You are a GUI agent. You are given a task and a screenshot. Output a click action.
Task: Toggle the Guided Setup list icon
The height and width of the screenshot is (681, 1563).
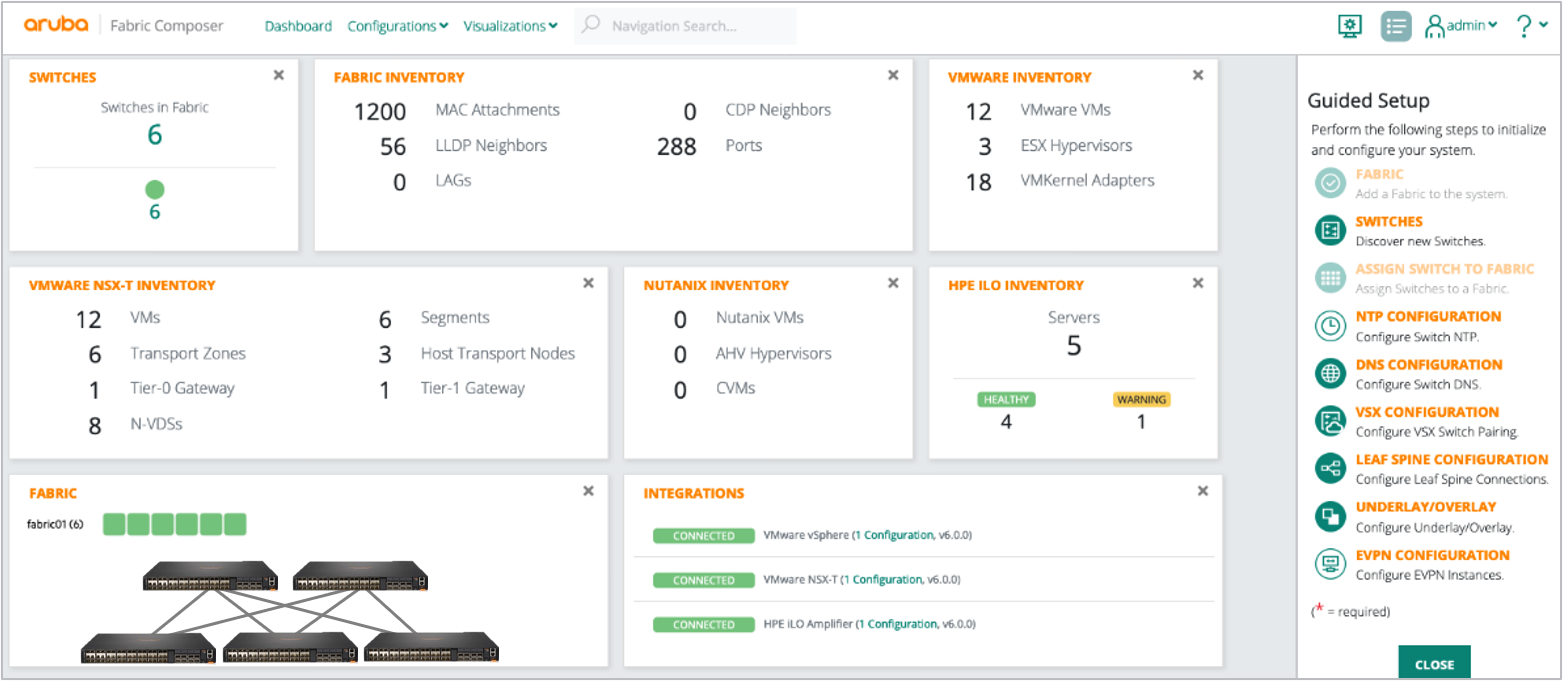click(1396, 26)
